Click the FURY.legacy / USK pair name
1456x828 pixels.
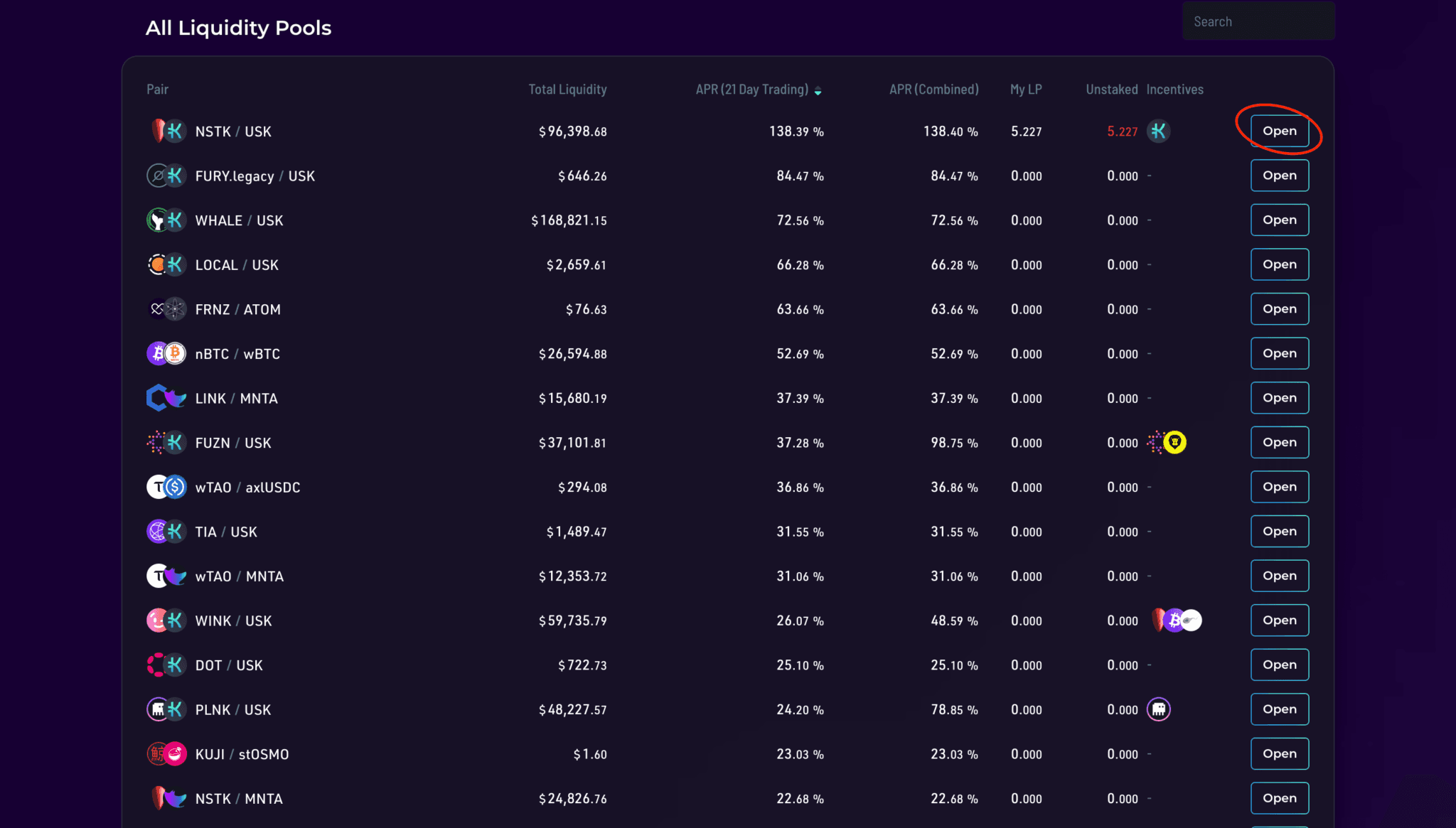[255, 176]
